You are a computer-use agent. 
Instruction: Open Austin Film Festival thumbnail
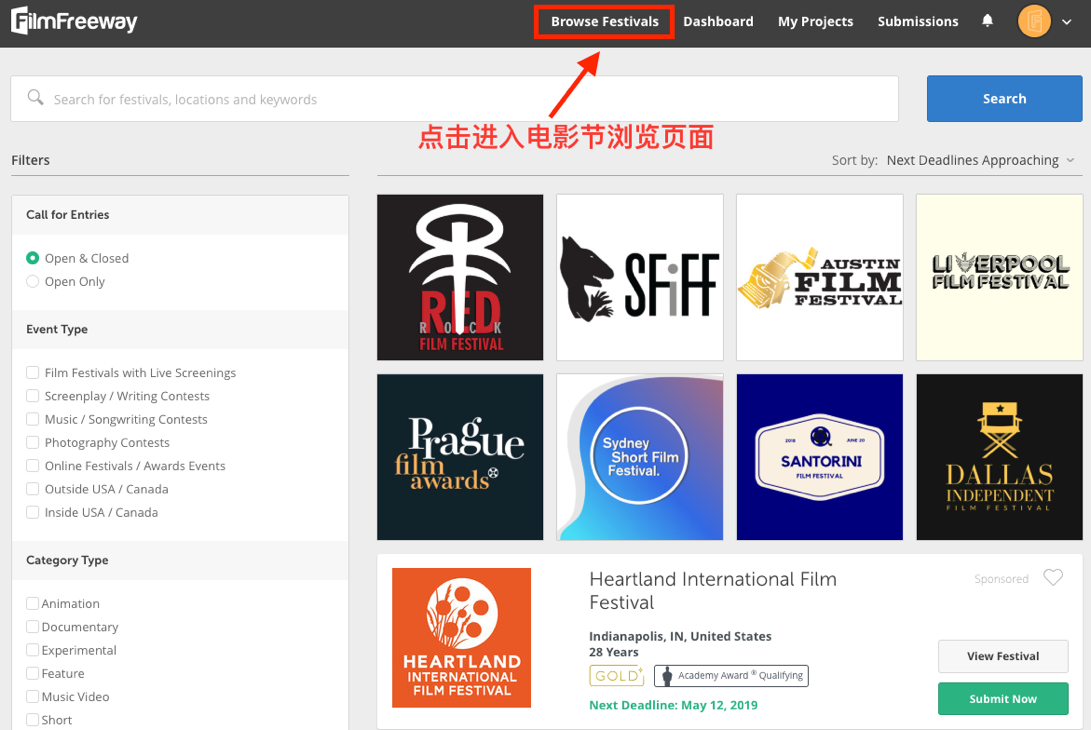[820, 278]
